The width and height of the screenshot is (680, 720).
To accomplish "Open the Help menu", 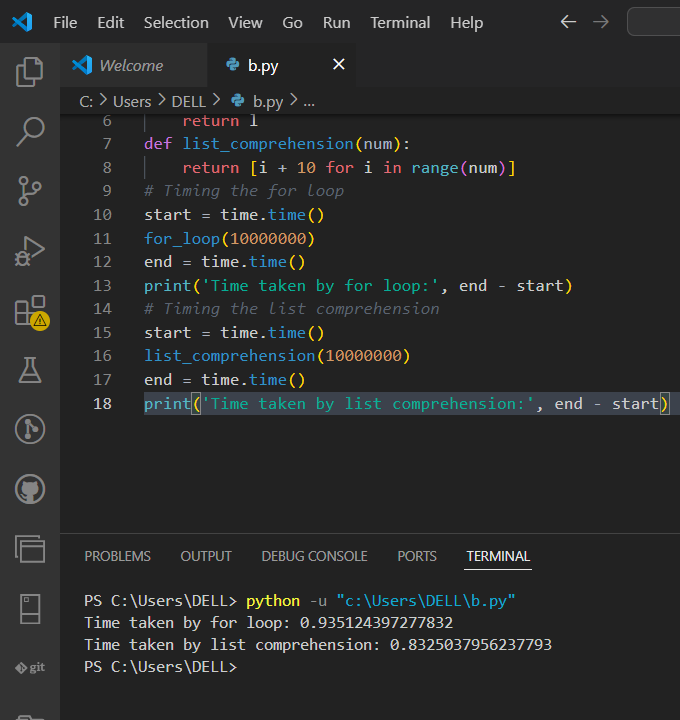I will 466,22.
